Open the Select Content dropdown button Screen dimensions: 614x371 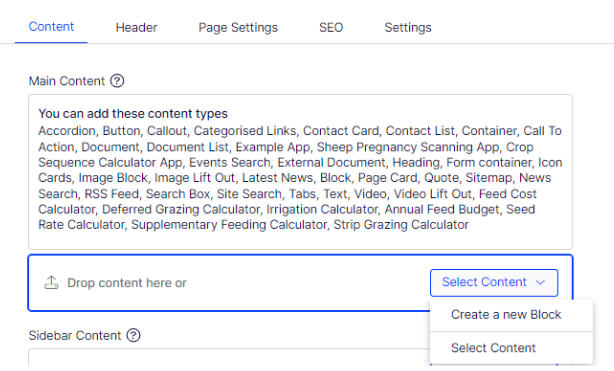494,282
